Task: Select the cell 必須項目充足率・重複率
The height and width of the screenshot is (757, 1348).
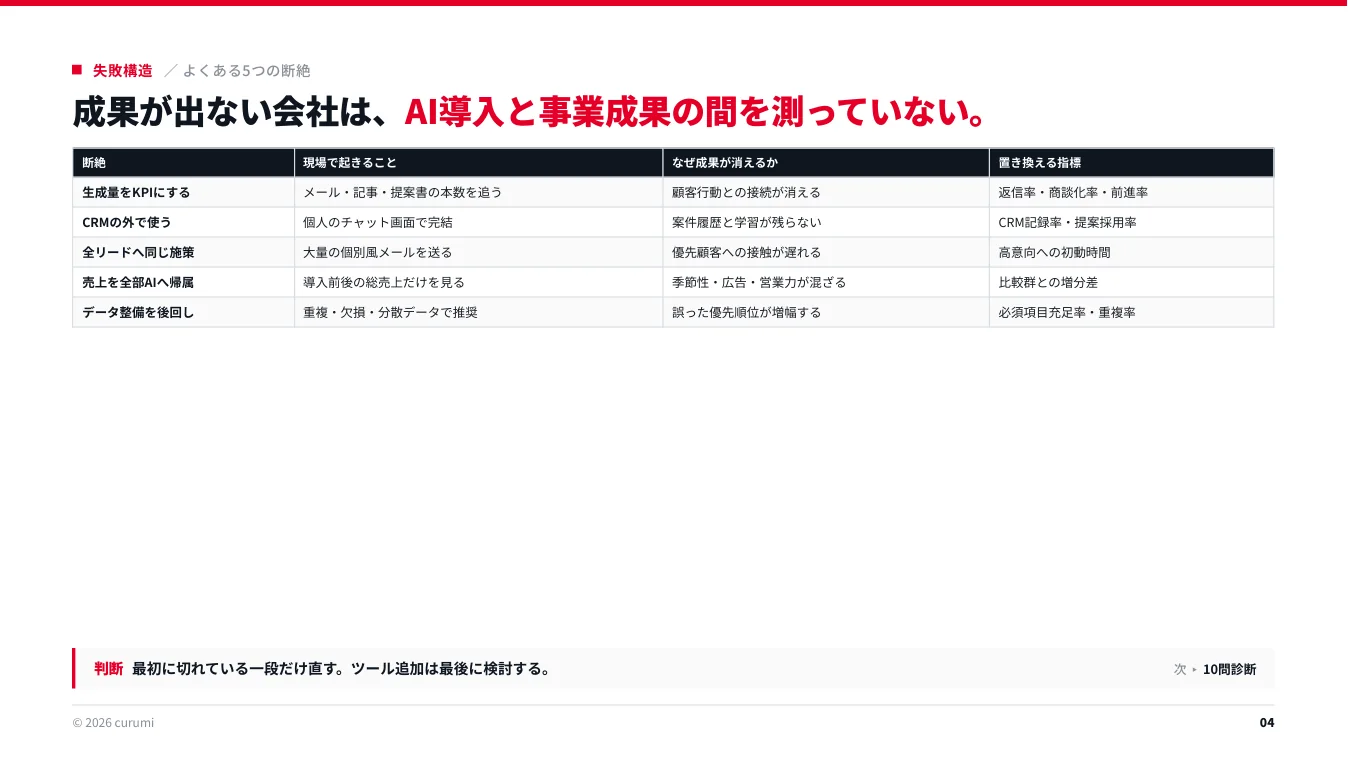Action: (x=1131, y=312)
